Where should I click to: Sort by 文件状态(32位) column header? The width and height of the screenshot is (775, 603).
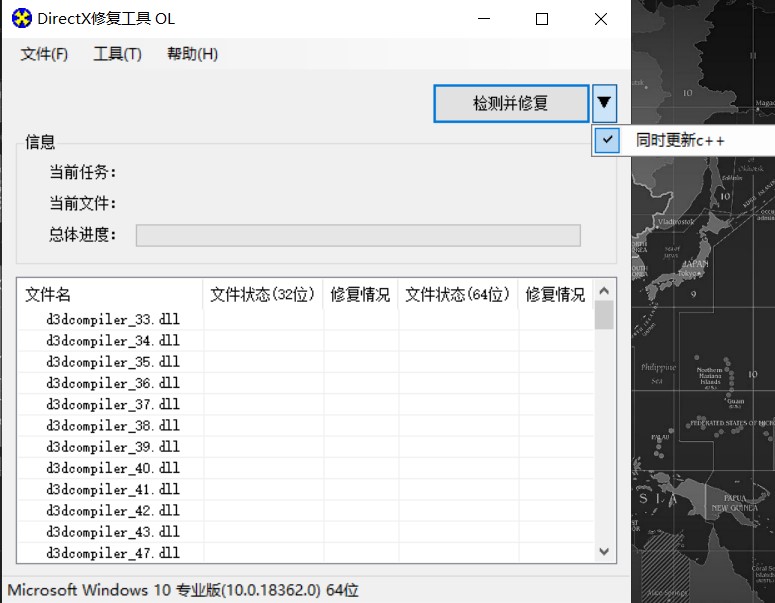[x=262, y=295]
